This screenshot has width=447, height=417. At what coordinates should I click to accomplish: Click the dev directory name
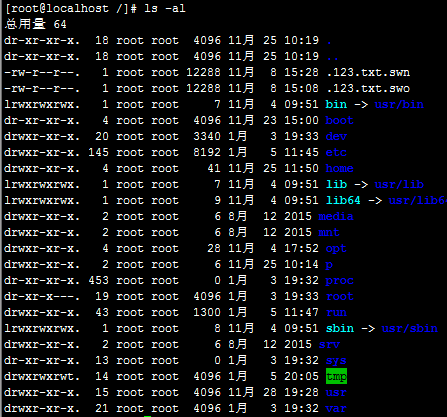[x=336, y=136]
